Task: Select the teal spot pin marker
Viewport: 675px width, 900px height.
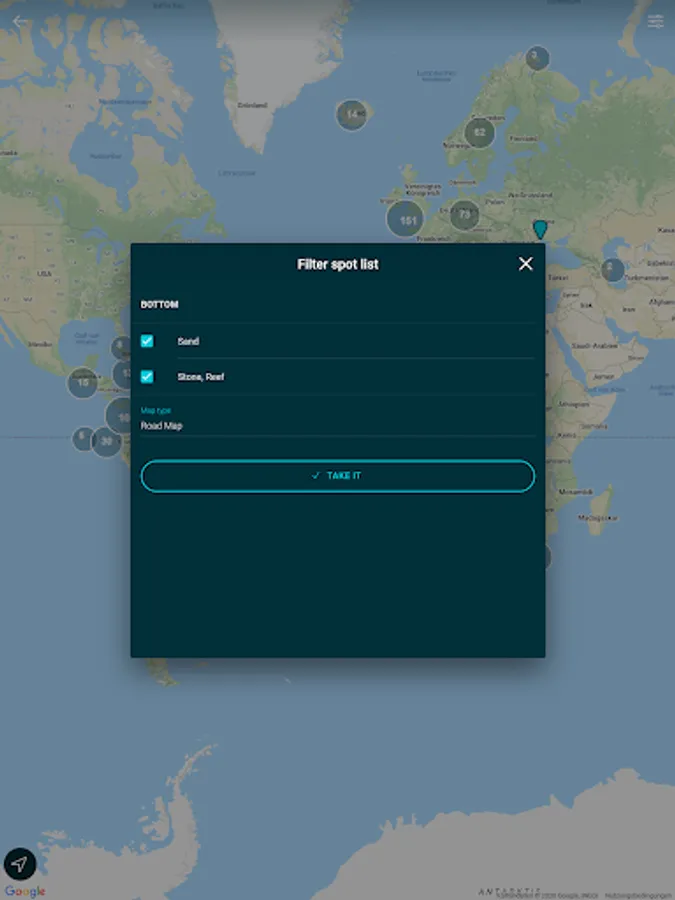Action: tap(540, 229)
